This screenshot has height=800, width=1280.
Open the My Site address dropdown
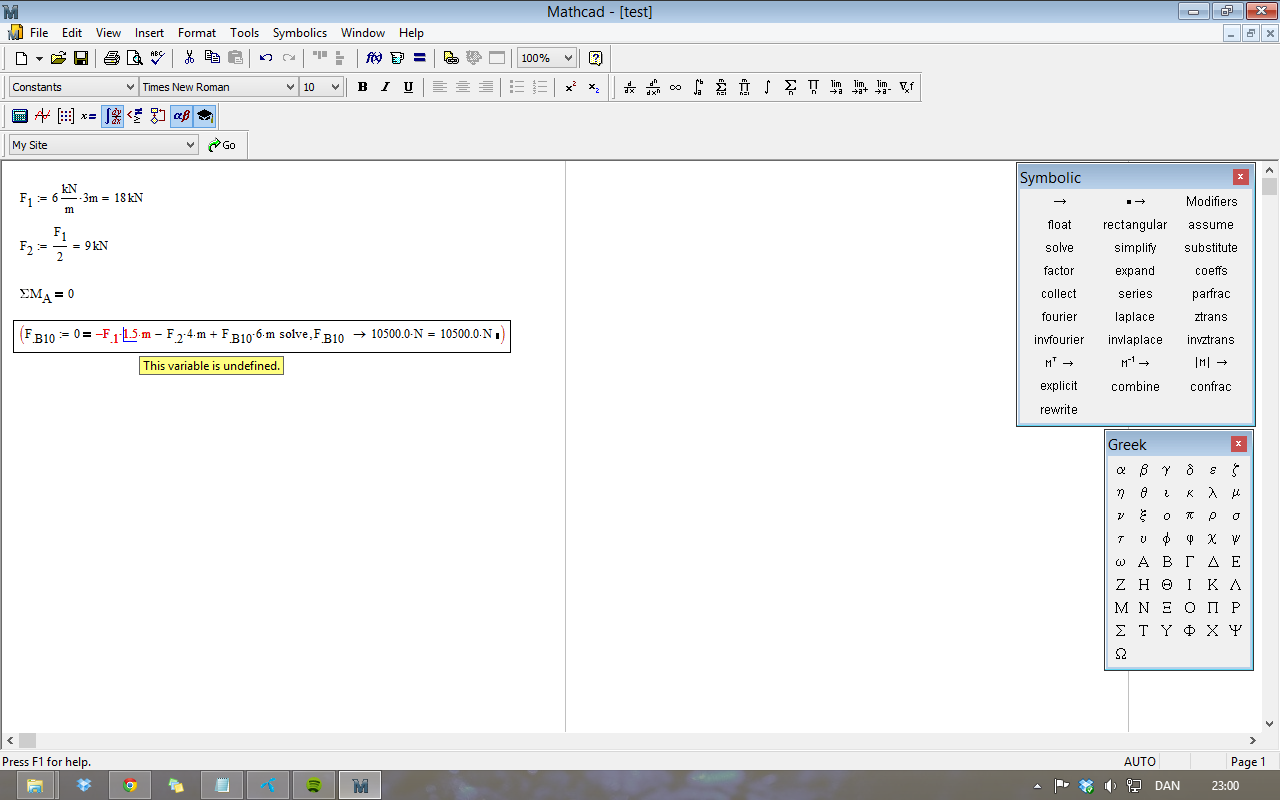191,145
